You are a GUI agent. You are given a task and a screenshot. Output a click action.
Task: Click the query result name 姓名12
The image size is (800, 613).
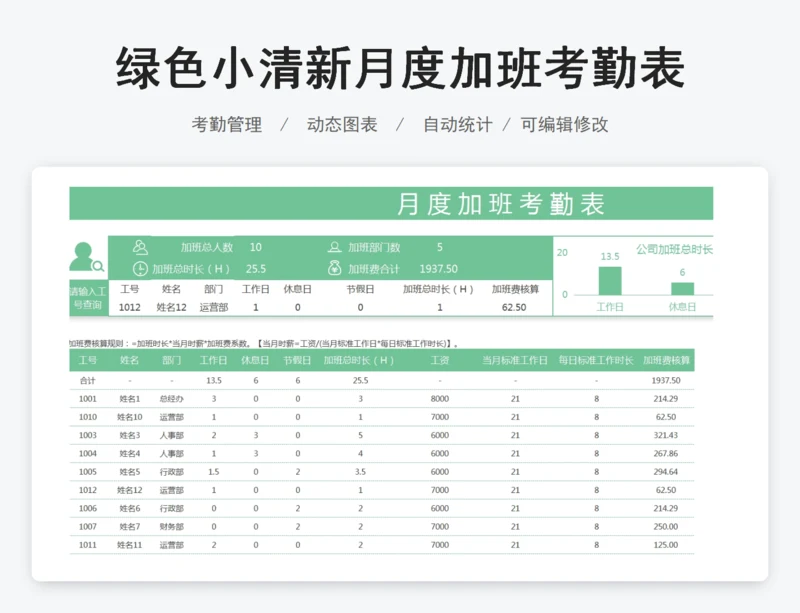click(171, 307)
